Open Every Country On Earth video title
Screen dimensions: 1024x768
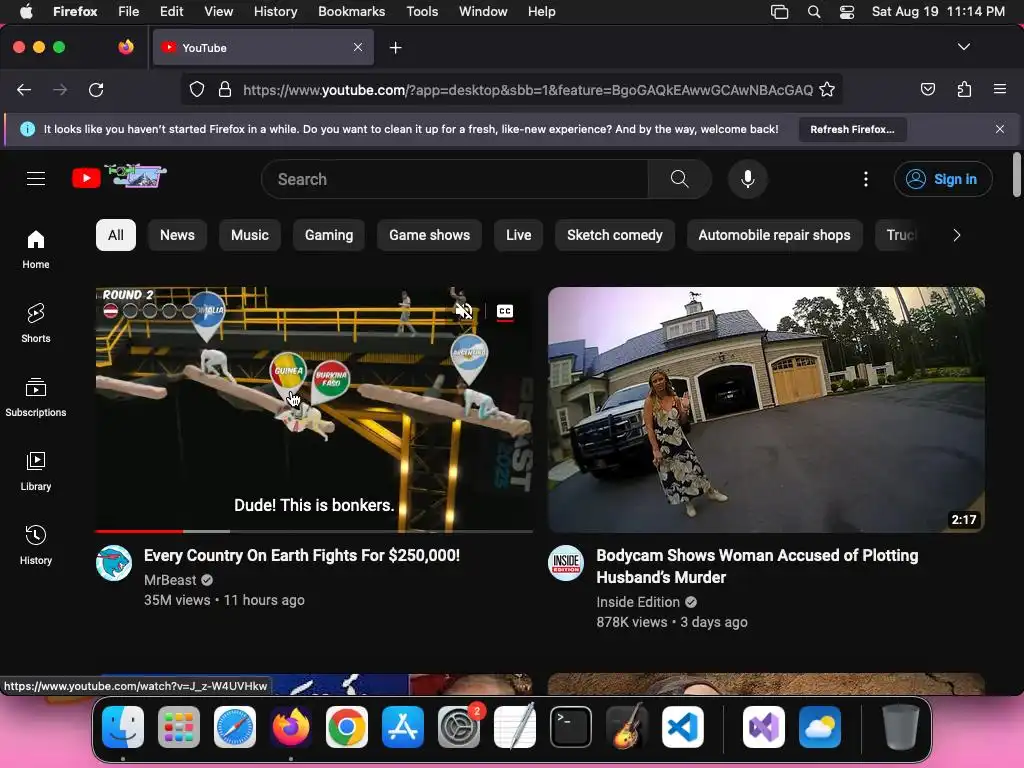point(302,555)
